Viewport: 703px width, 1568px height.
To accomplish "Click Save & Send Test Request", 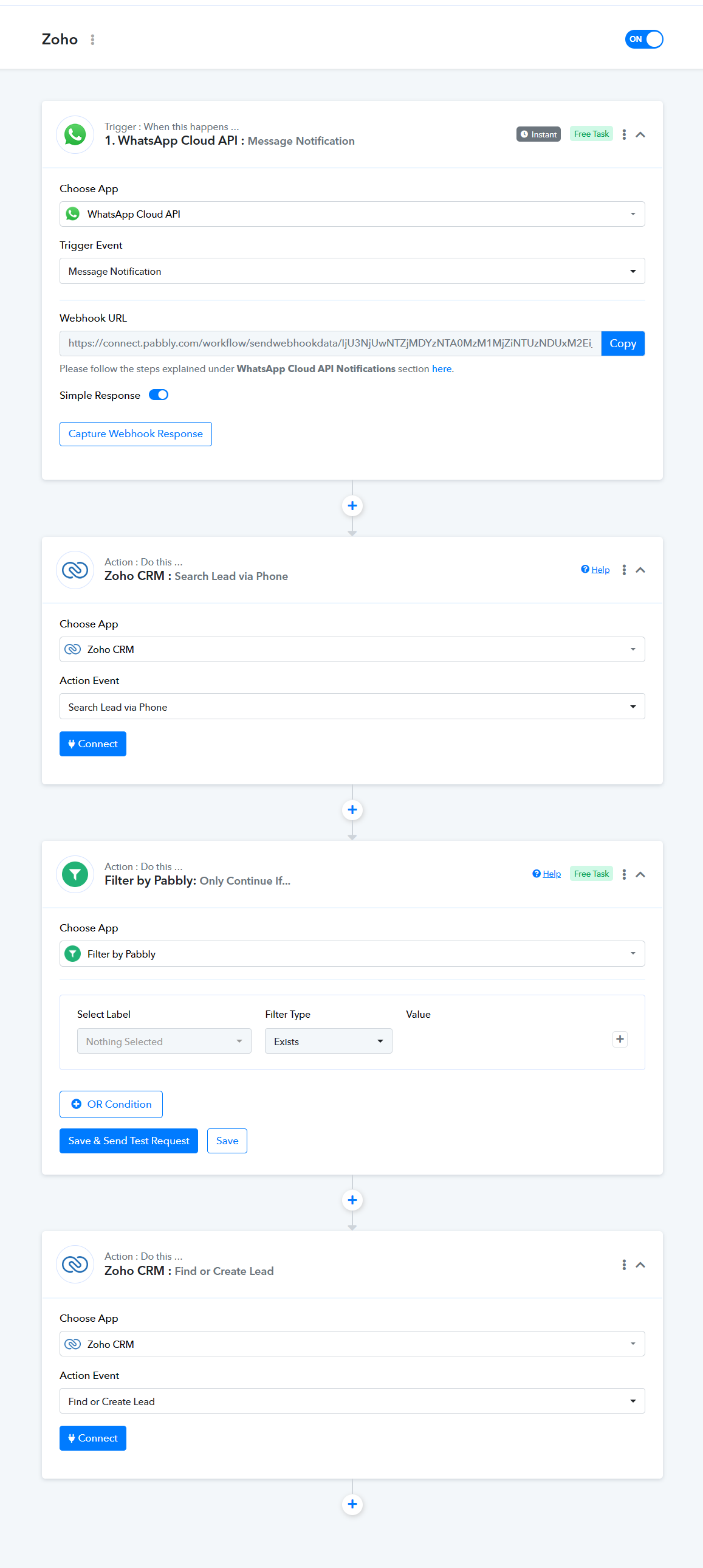I will pyautogui.click(x=129, y=1141).
